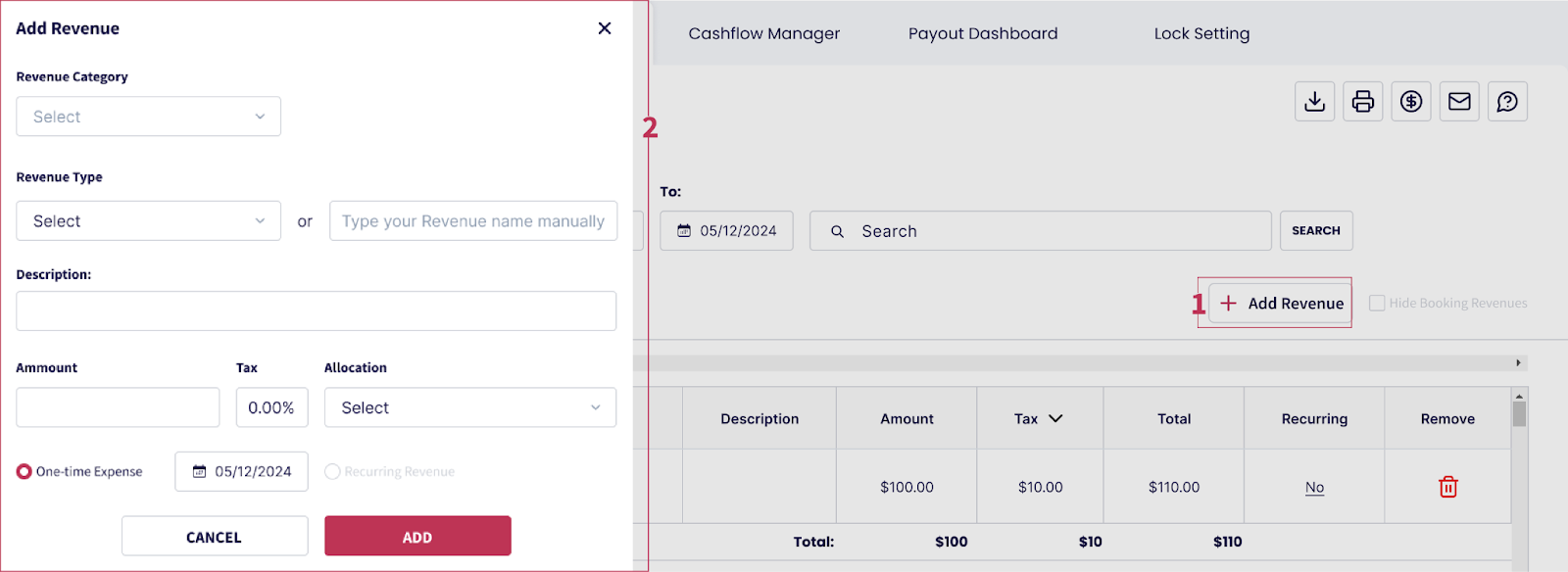Click the horizontal scrollbar right arrow
Image resolution: width=1568 pixels, height=572 pixels.
point(1518,363)
